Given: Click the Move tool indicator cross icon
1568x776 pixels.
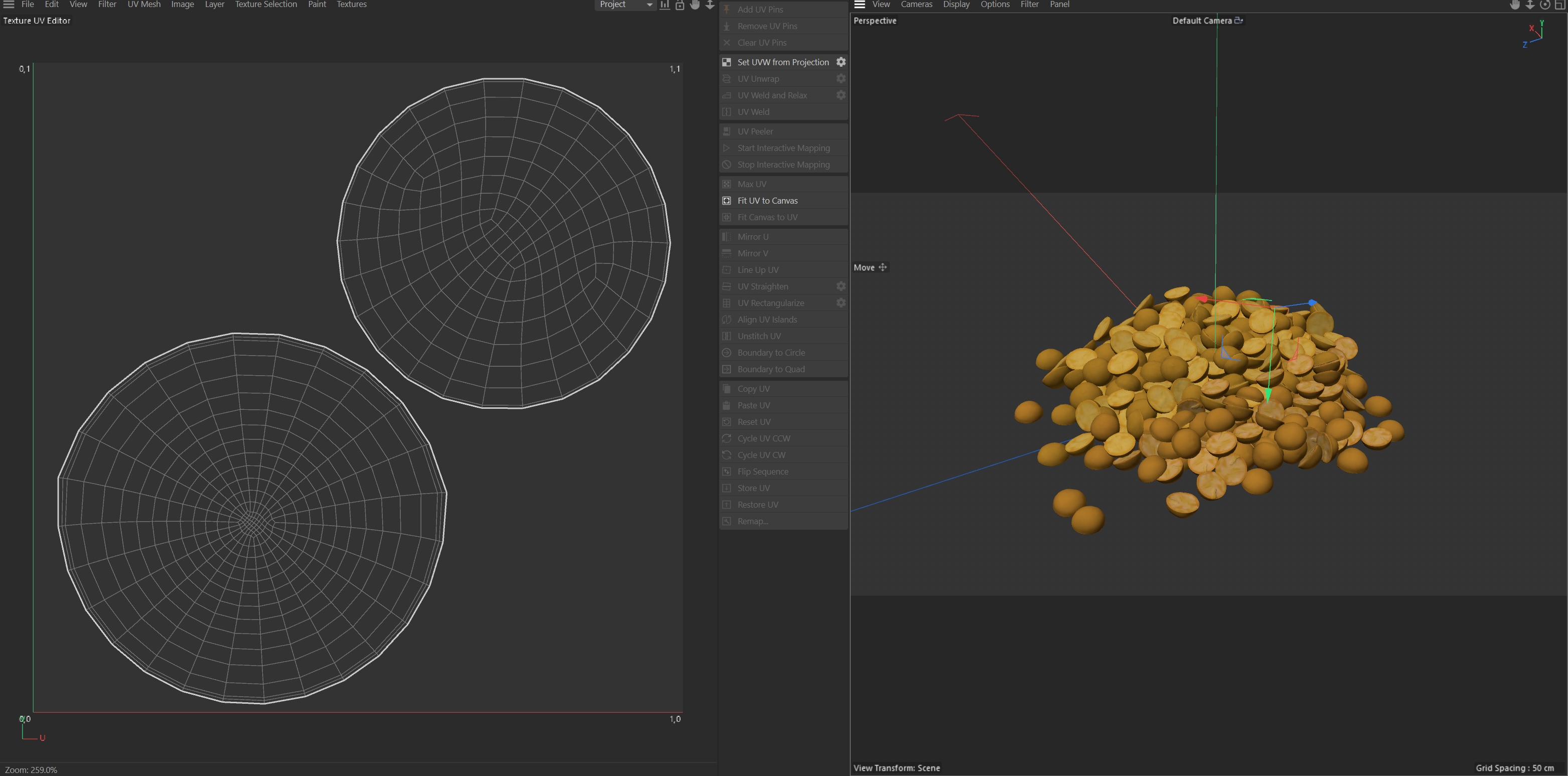Looking at the screenshot, I should 883,267.
